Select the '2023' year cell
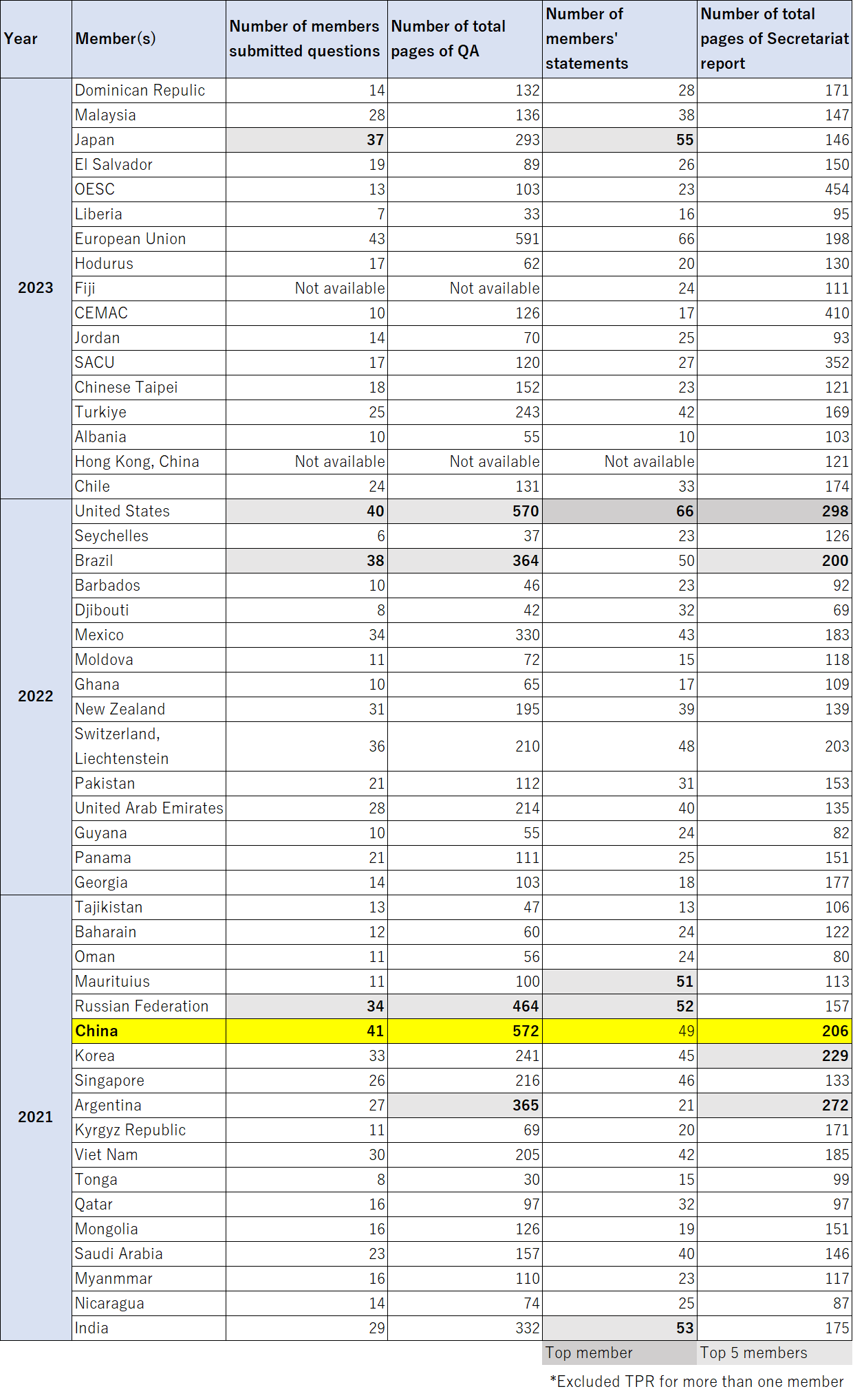This screenshot has height=1400, width=853. click(36, 288)
